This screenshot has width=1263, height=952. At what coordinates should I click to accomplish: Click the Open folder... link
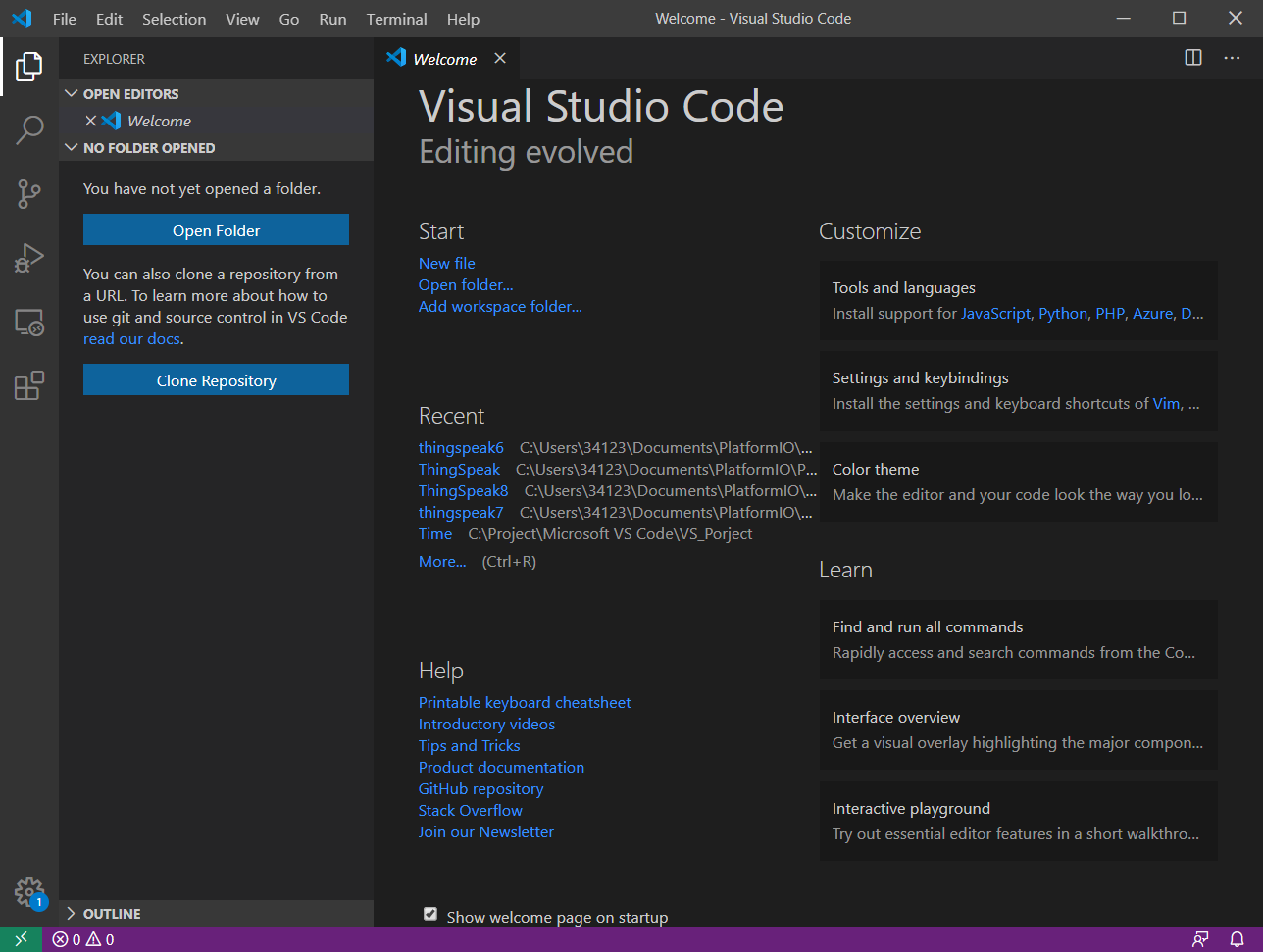pyautogui.click(x=466, y=284)
